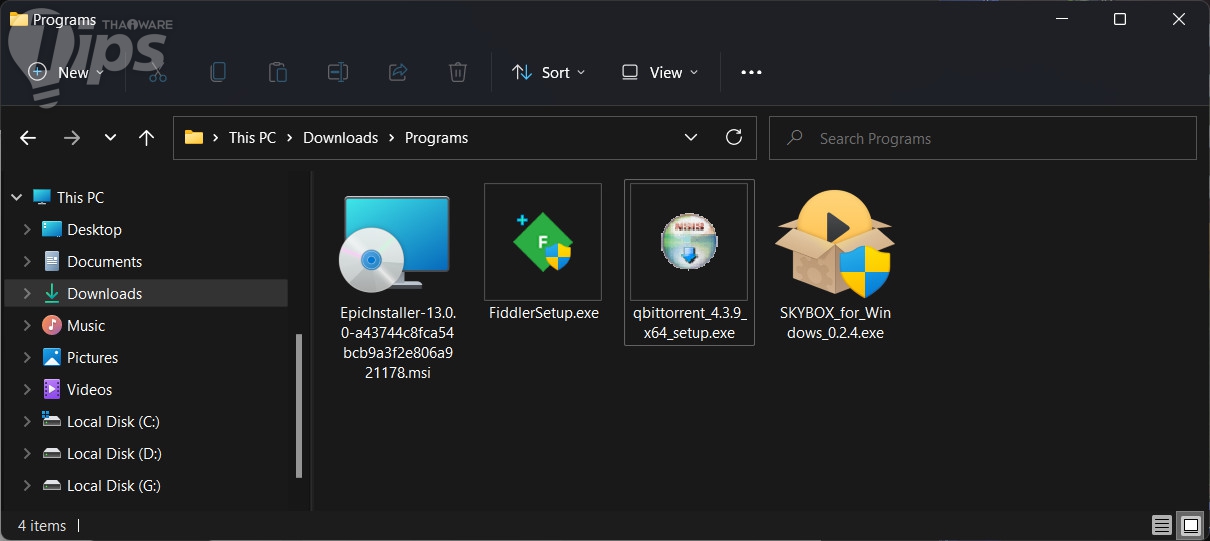Click the Cut scissors icon
The width and height of the screenshot is (1210, 541).
point(158,72)
